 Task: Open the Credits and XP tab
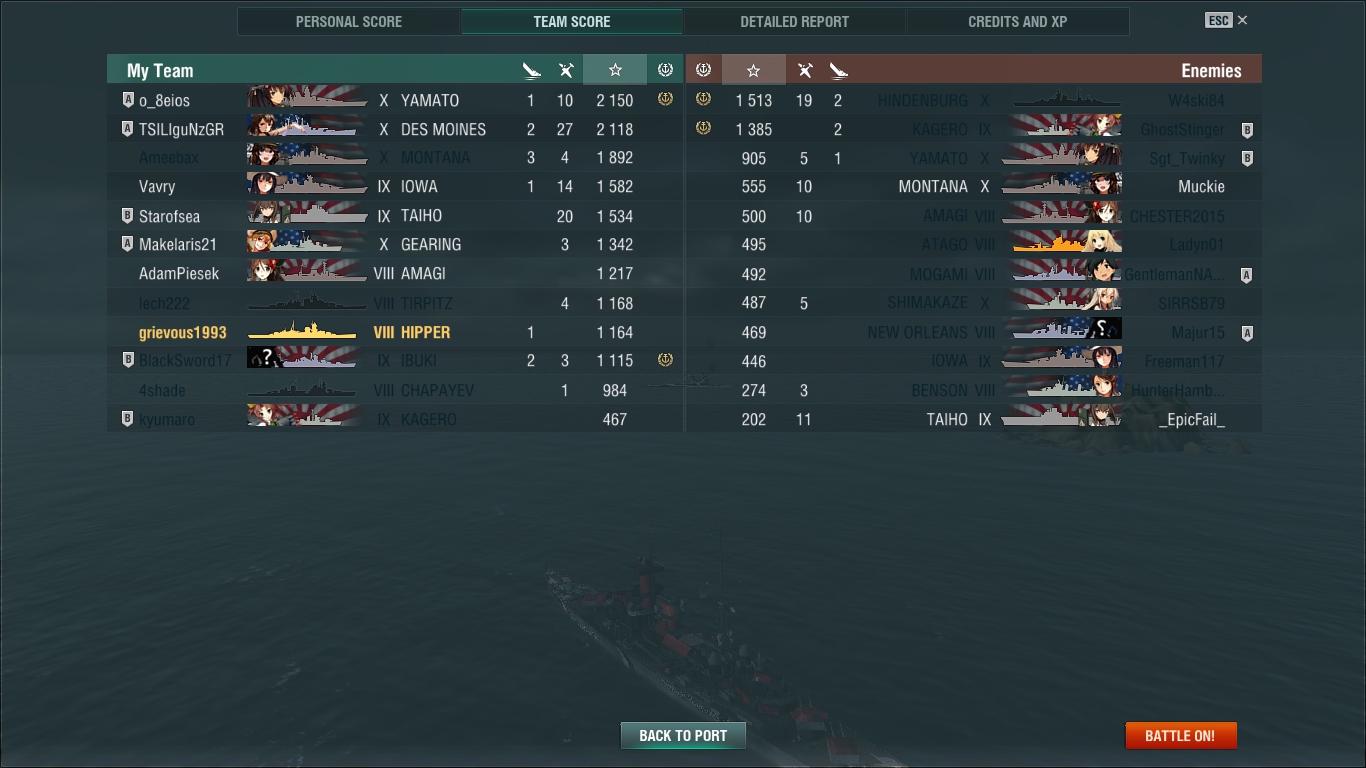[x=1018, y=21]
